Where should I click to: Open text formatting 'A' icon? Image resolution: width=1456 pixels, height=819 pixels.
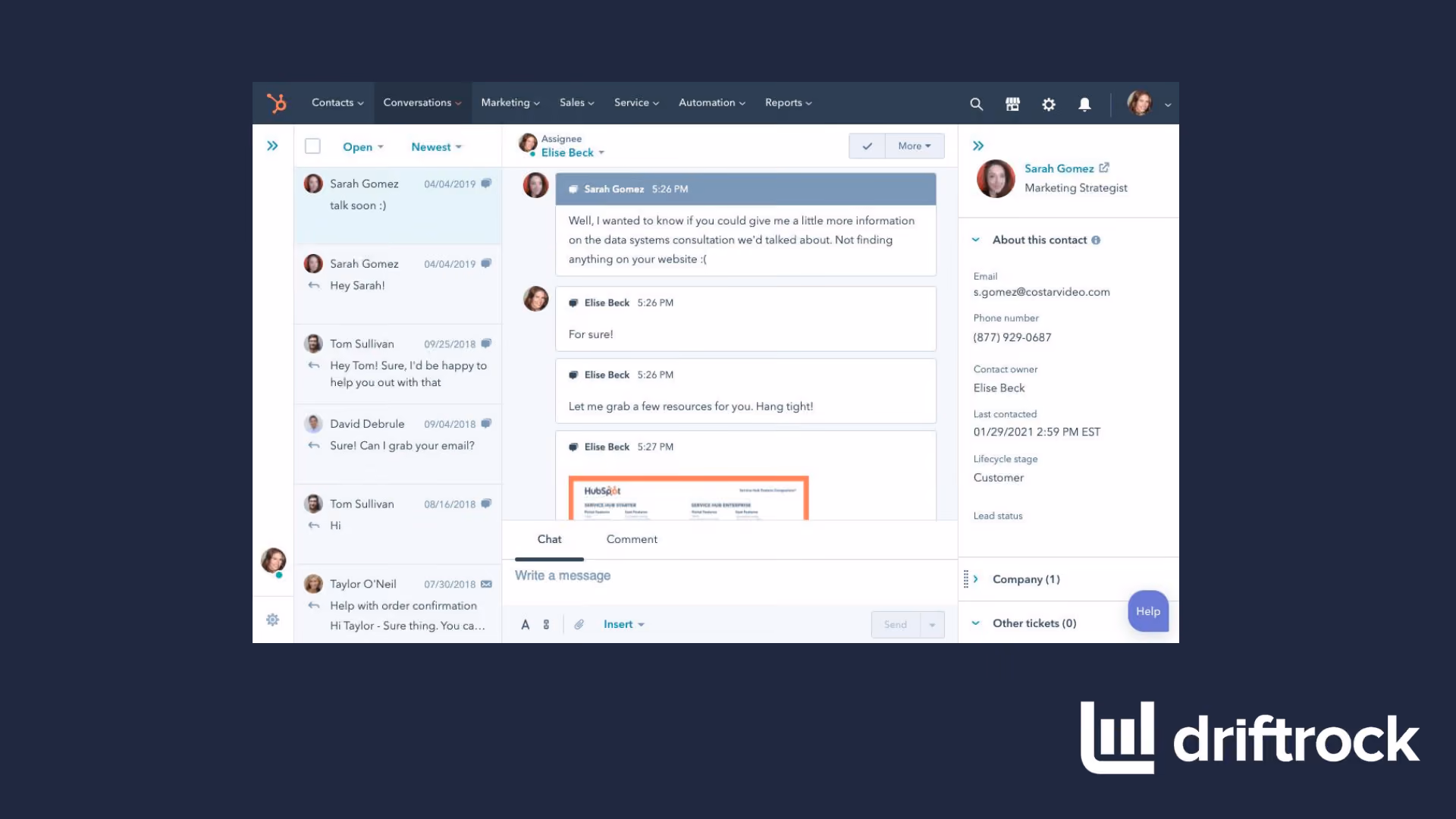click(x=525, y=624)
